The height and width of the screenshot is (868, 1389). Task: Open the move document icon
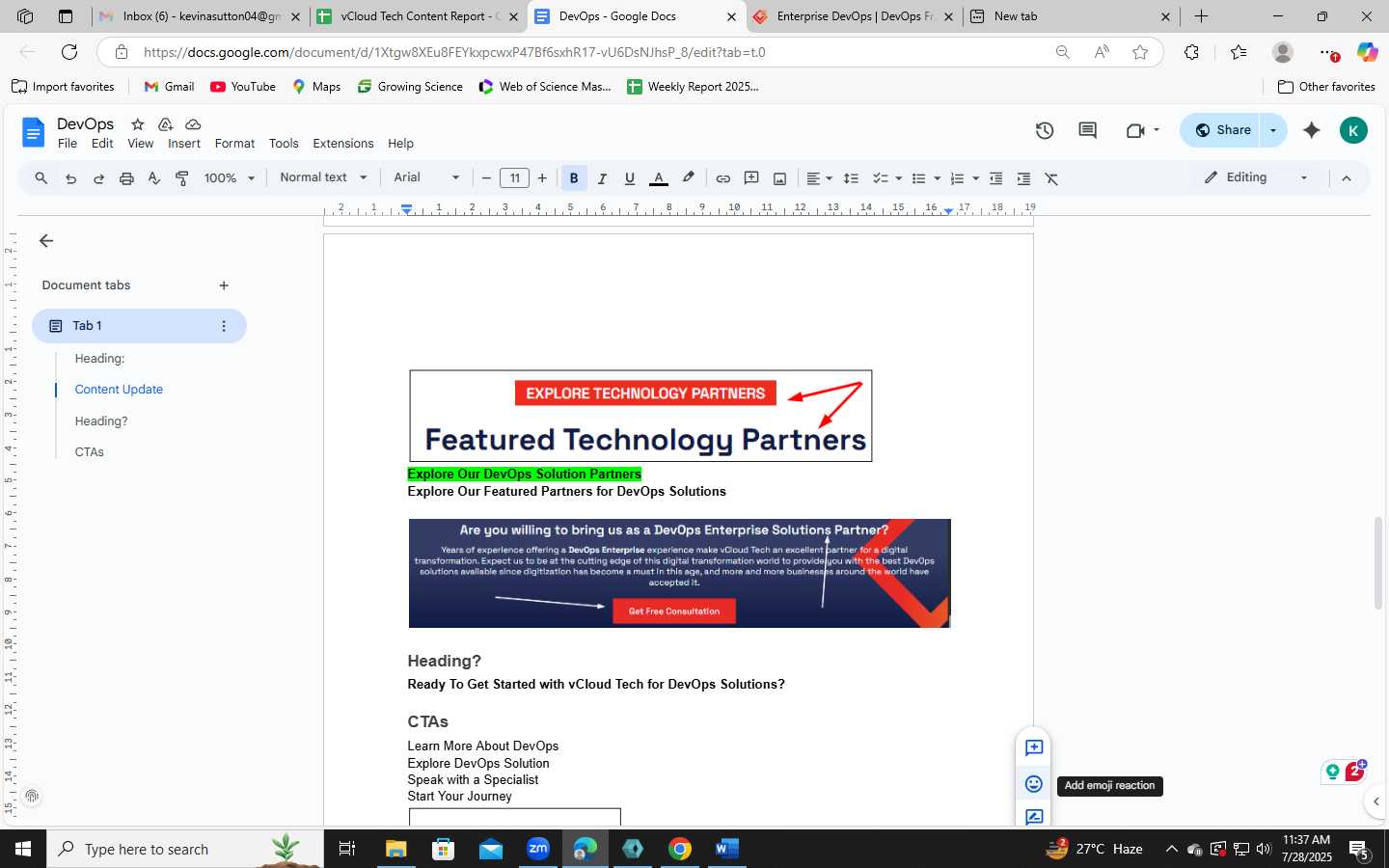pyautogui.click(x=165, y=124)
